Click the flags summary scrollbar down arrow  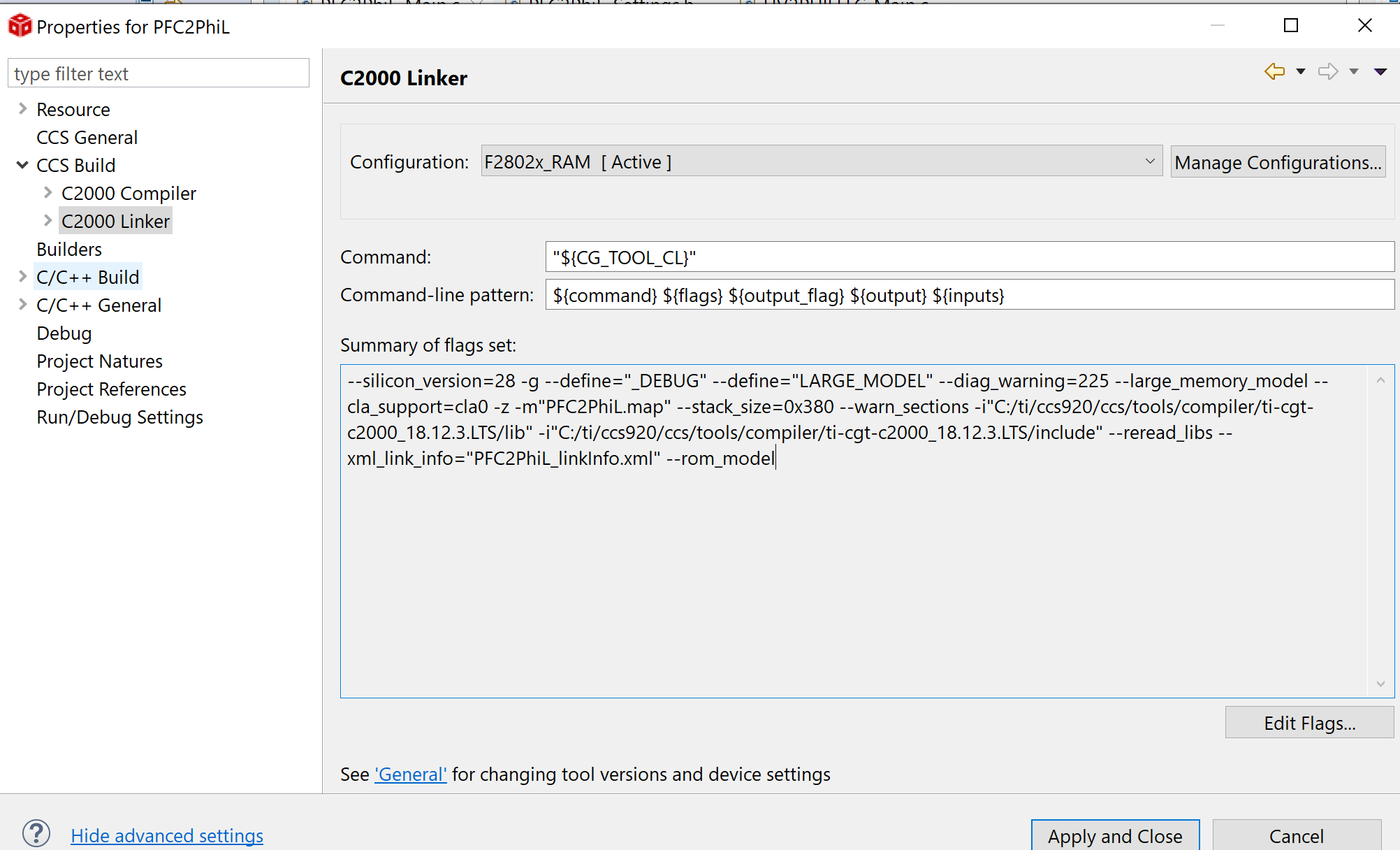pos(1380,684)
